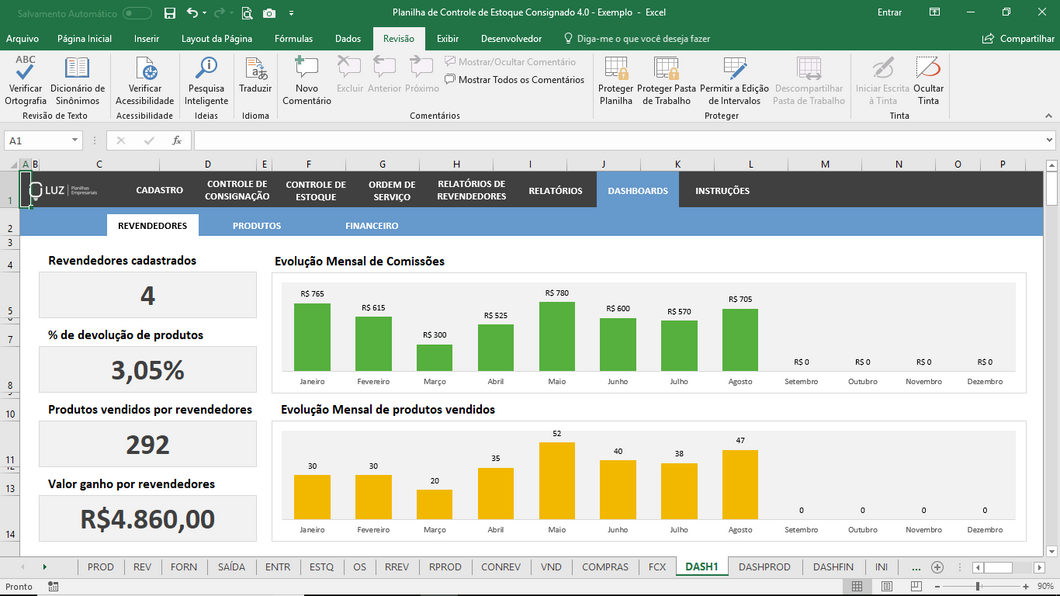Click the R$ 780 Maio commission bar

click(x=557, y=337)
